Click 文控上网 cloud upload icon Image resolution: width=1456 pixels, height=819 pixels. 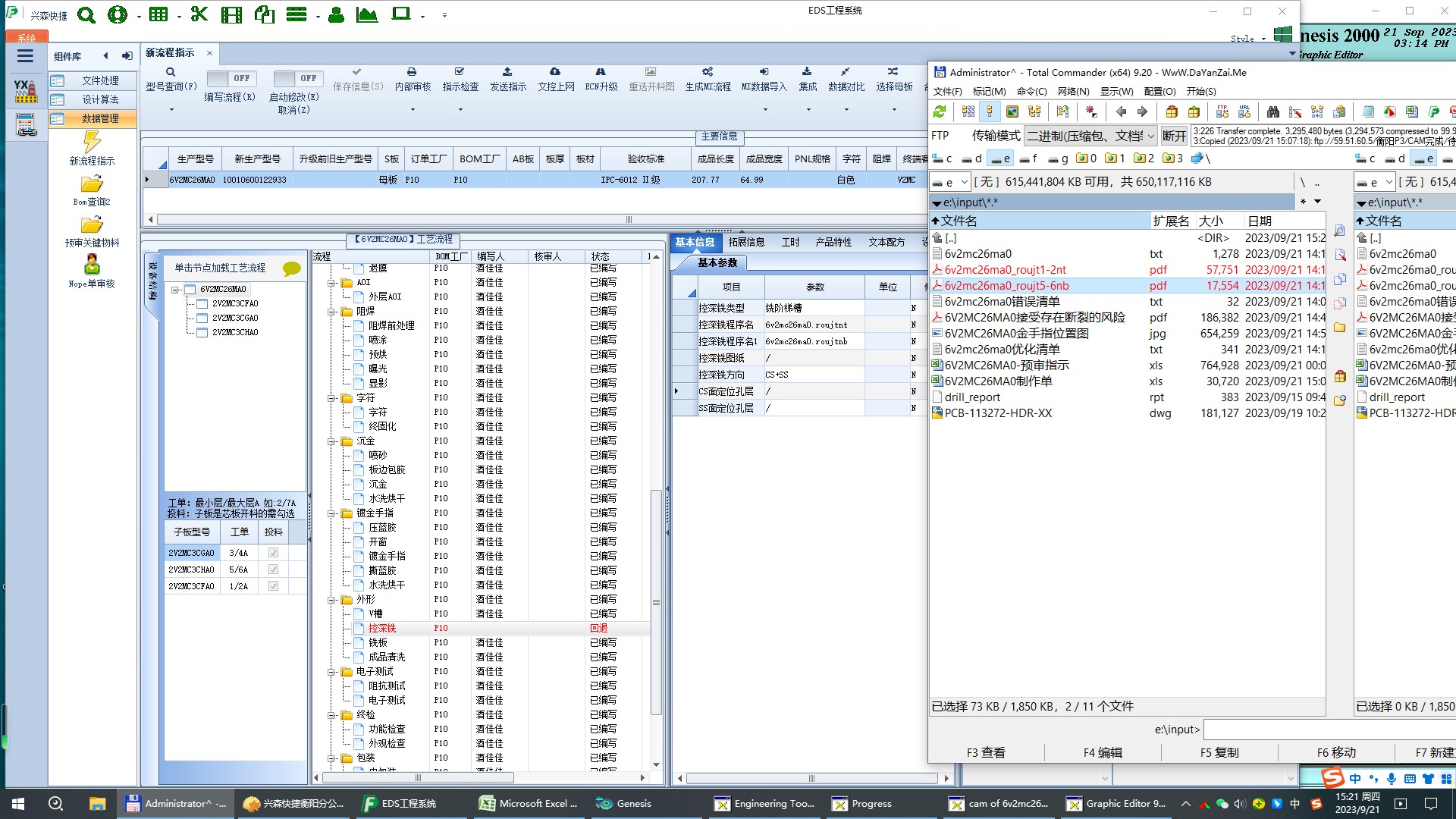pos(556,79)
